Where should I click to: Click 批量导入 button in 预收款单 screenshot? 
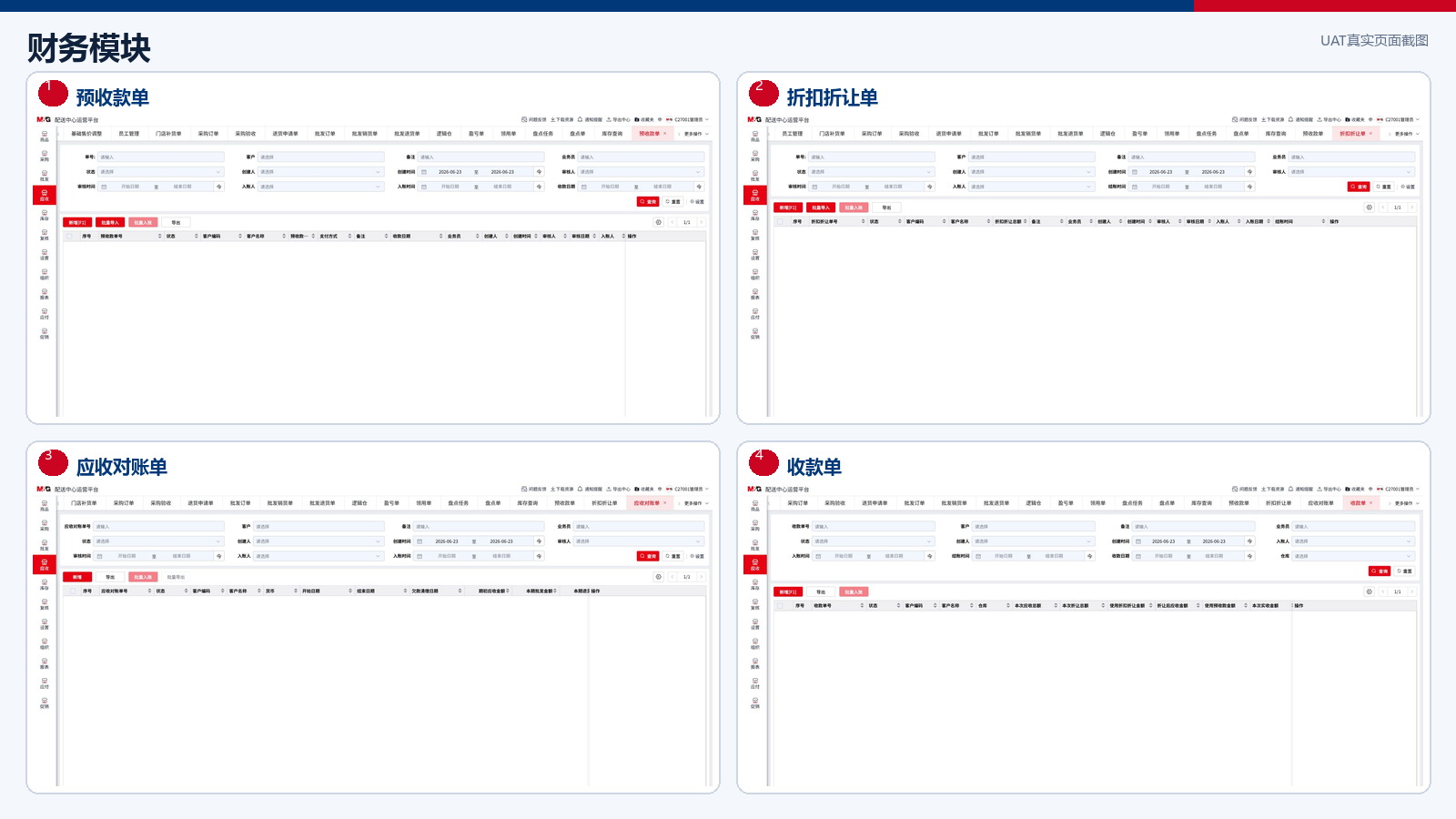click(x=110, y=222)
